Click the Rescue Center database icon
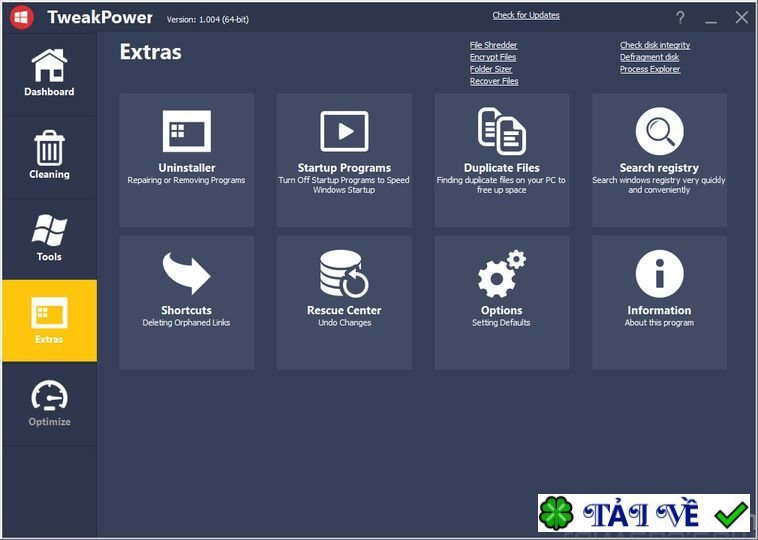 point(344,274)
